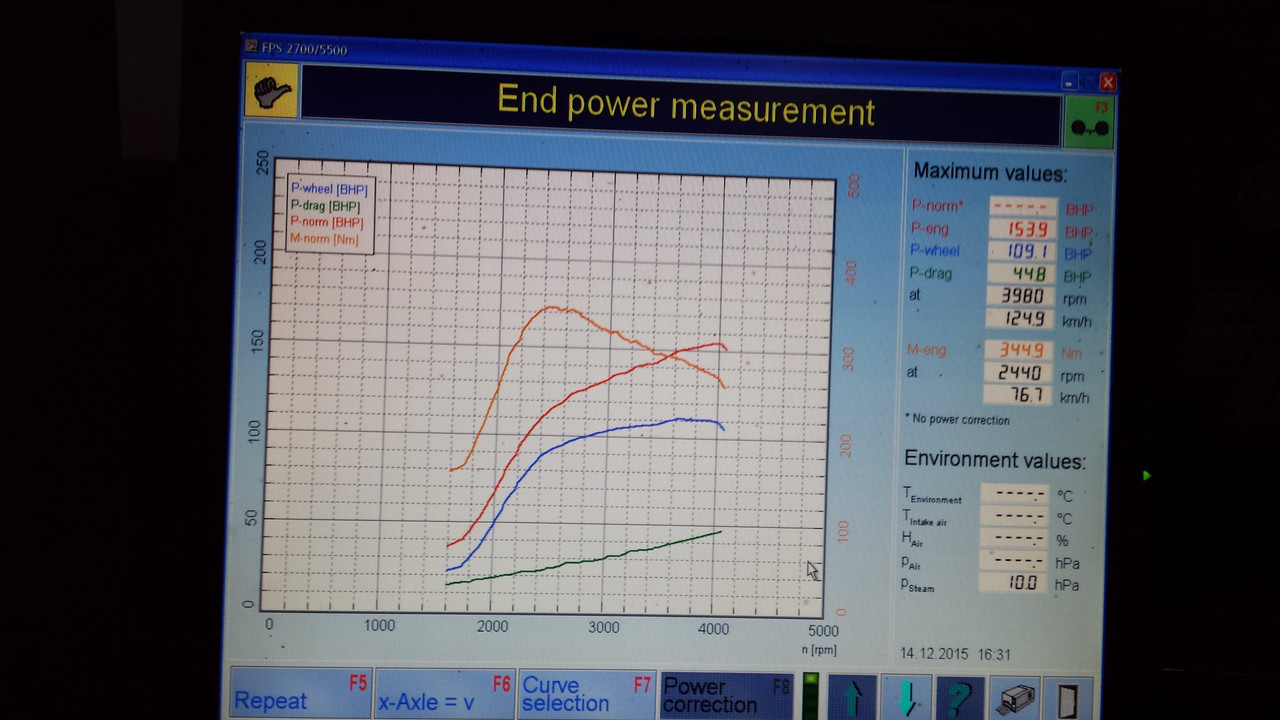Click the M-norm [Nm] legend entry
The height and width of the screenshot is (720, 1280).
(x=324, y=239)
